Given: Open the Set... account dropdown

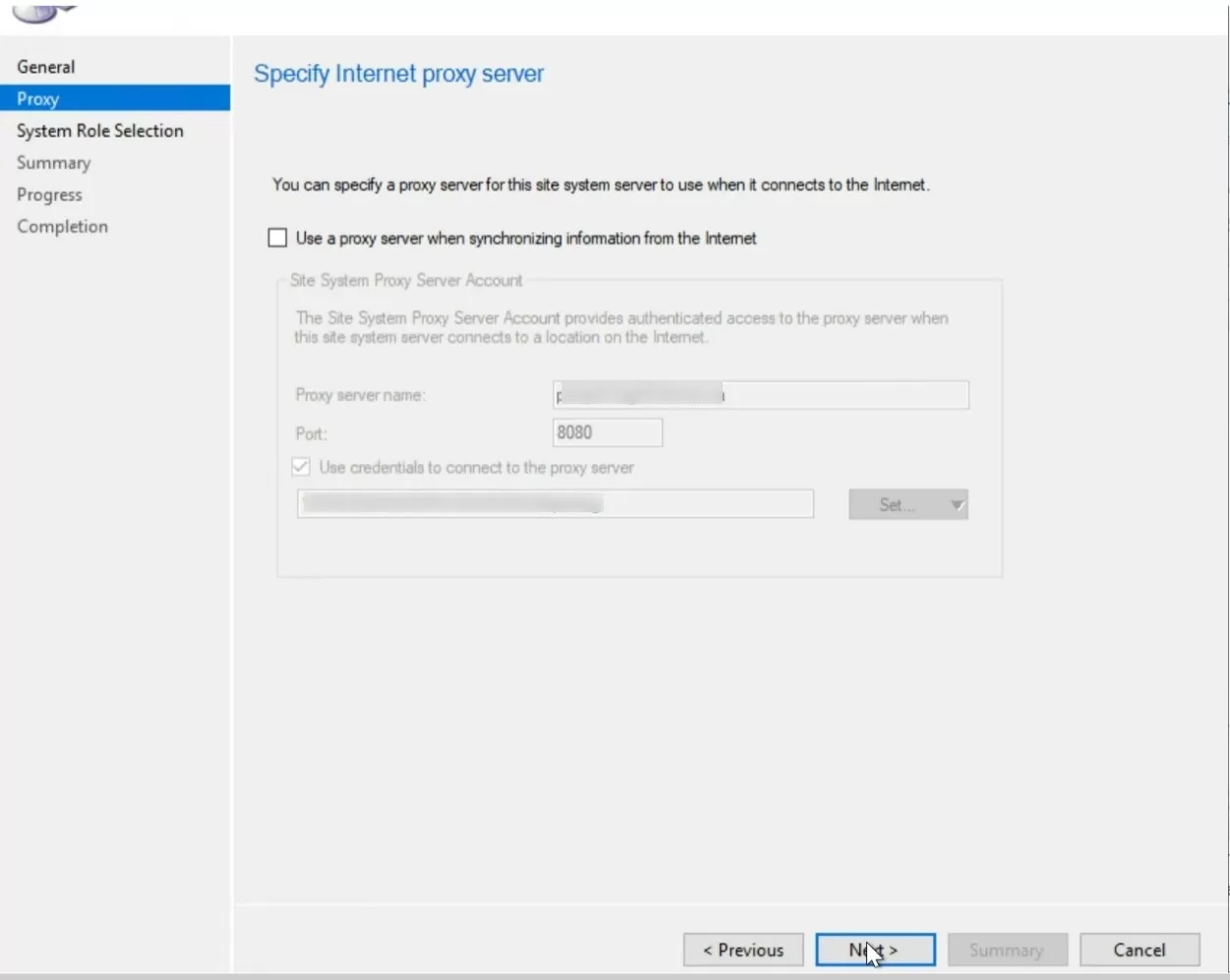Looking at the screenshot, I should [x=908, y=504].
